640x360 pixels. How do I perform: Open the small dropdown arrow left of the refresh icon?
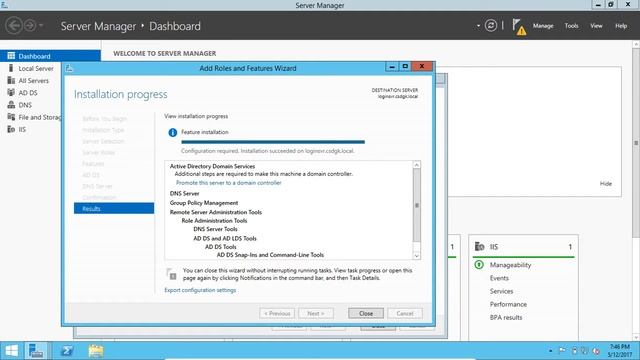pos(478,26)
